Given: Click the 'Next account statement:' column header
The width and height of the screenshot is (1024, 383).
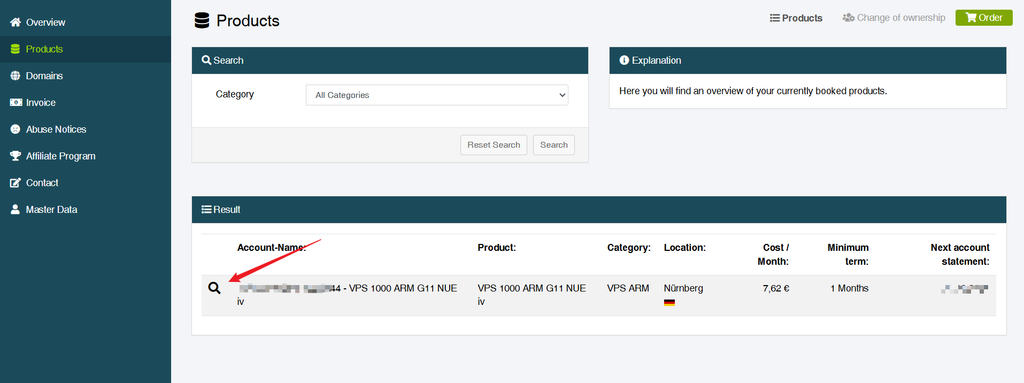Looking at the screenshot, I should 959,255.
